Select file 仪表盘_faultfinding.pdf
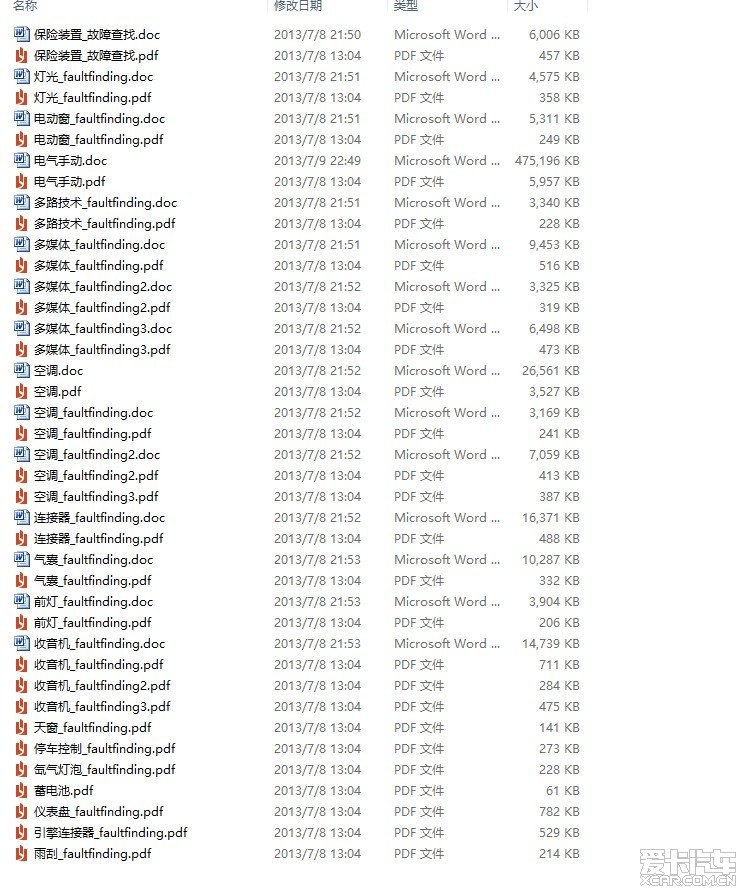The height and width of the screenshot is (891, 741). pos(98,811)
